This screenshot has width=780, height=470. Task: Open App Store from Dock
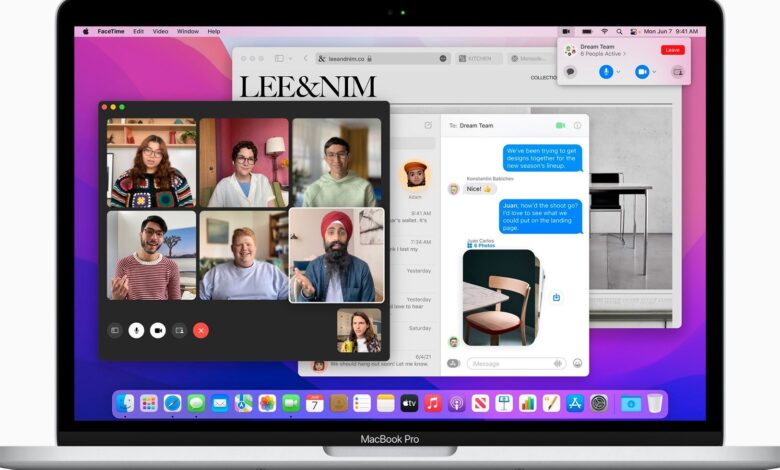[x=575, y=403]
